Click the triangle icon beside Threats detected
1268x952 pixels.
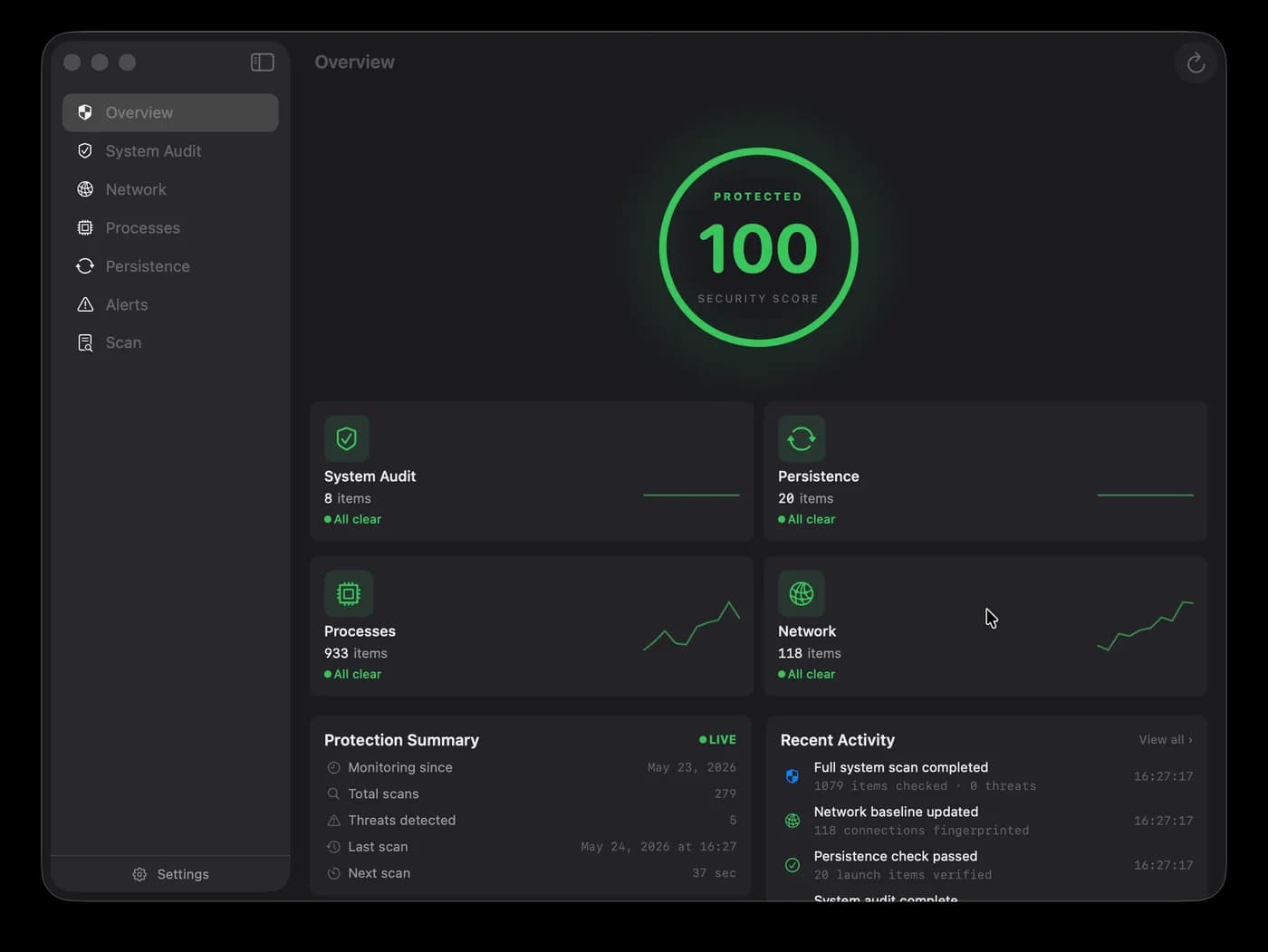333,820
